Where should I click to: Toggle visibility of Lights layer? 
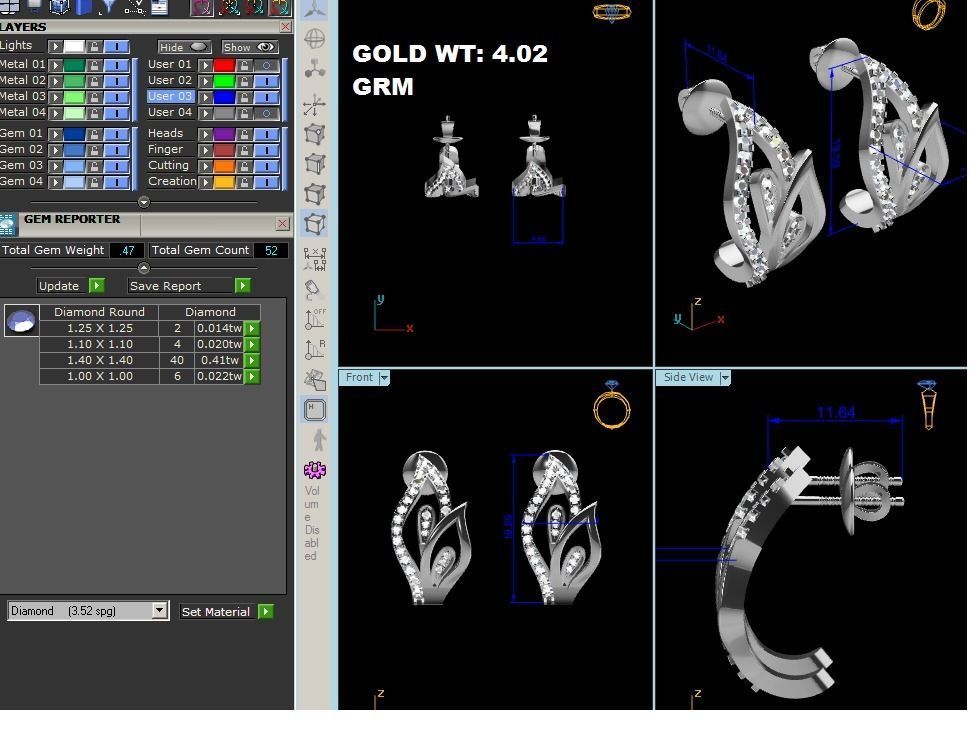coord(116,46)
